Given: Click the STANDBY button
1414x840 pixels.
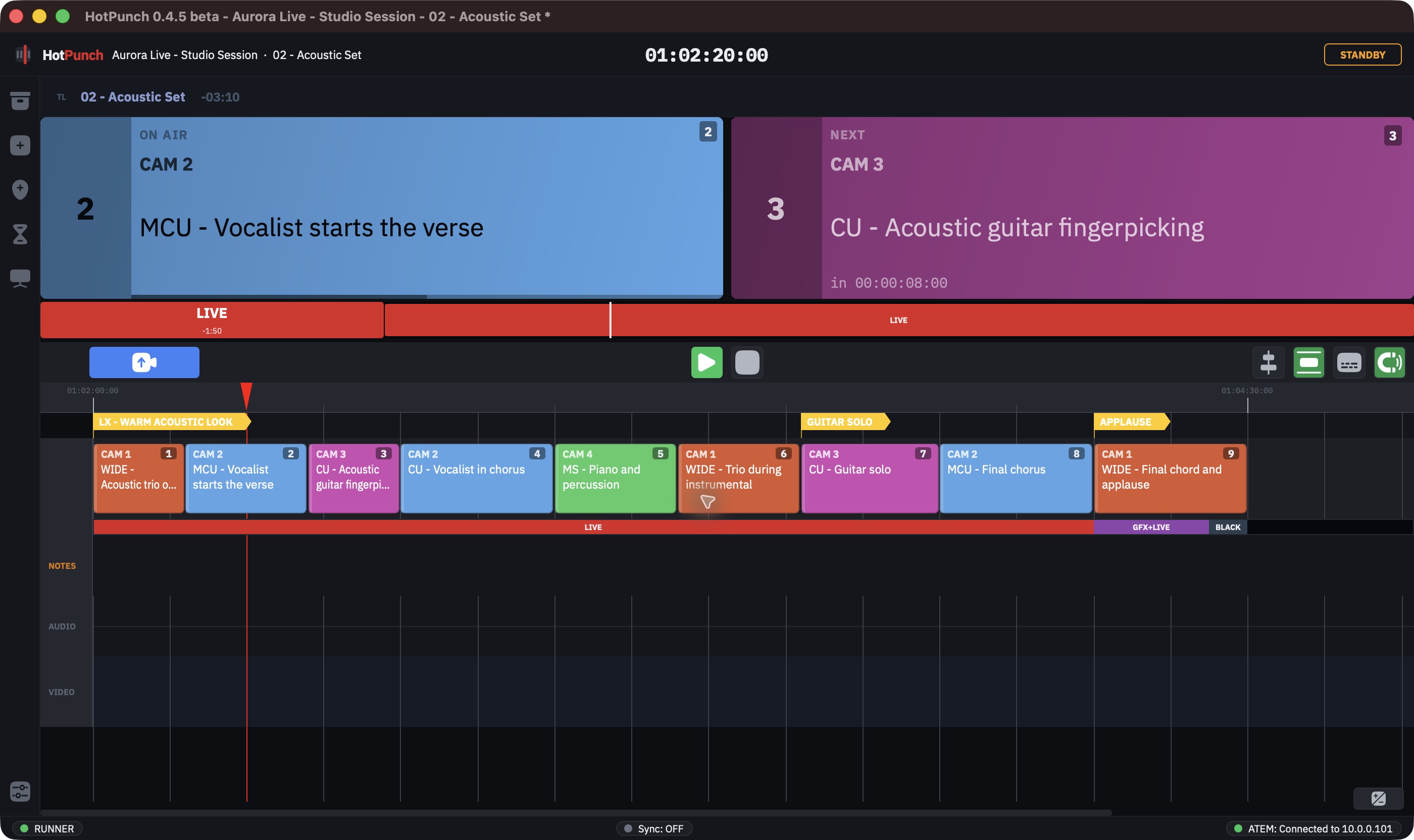Looking at the screenshot, I should coord(1362,55).
